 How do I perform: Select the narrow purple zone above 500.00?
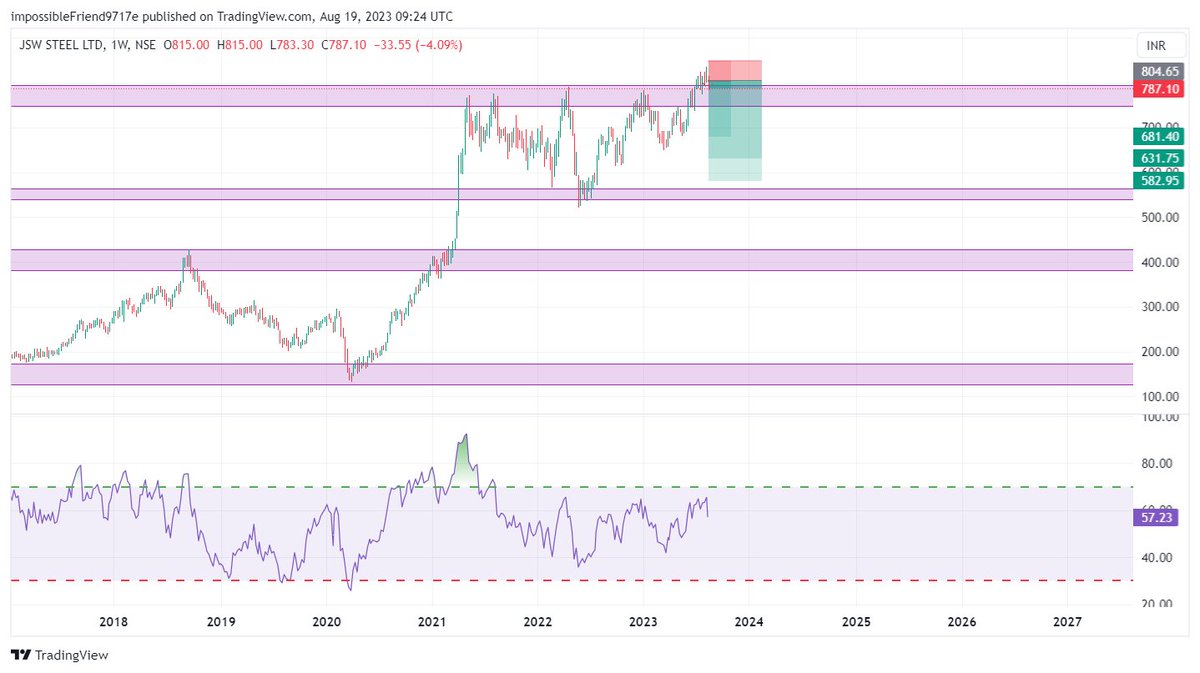pos(572,194)
